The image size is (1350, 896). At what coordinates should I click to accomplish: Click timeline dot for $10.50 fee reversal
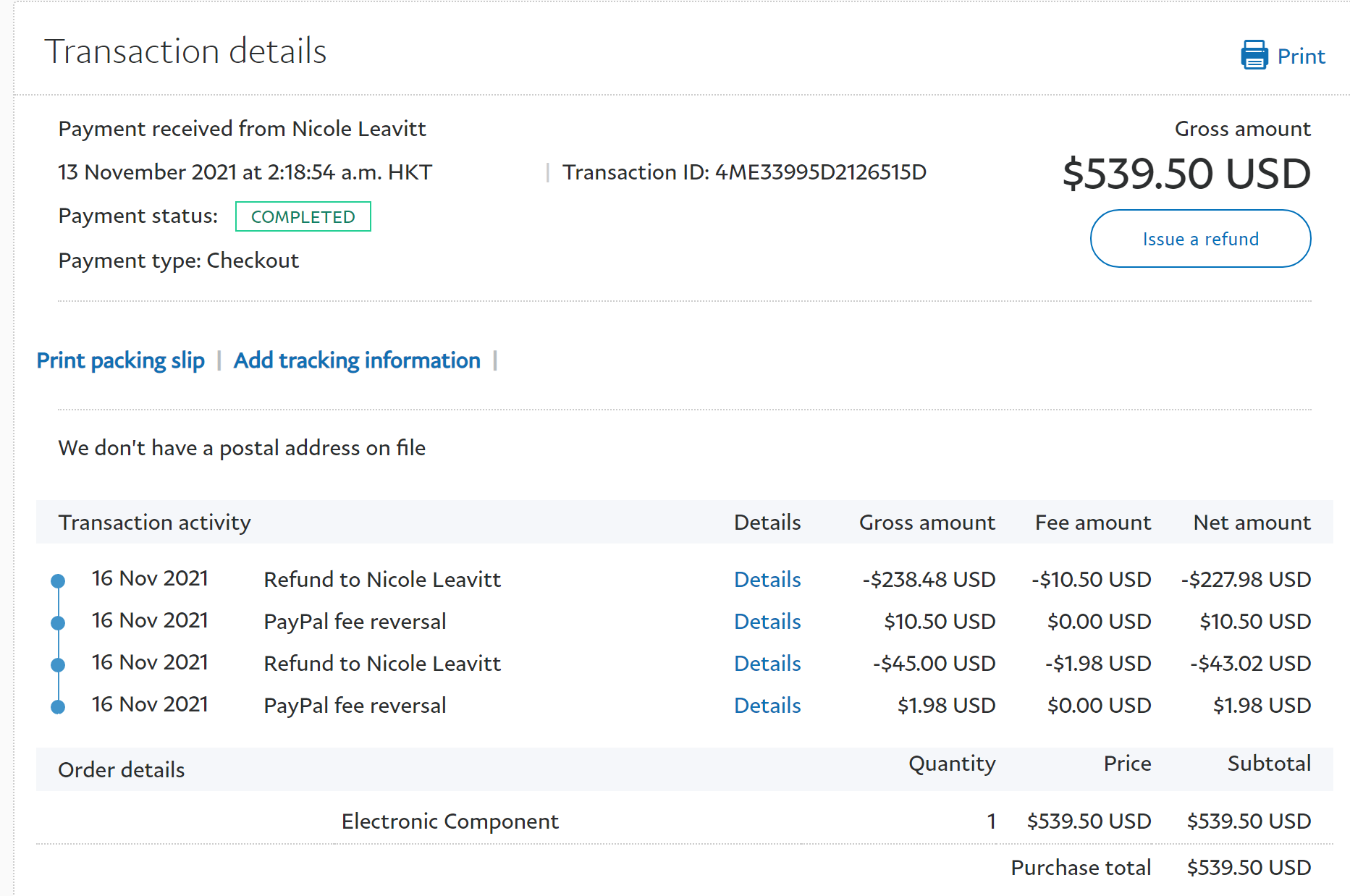58,622
